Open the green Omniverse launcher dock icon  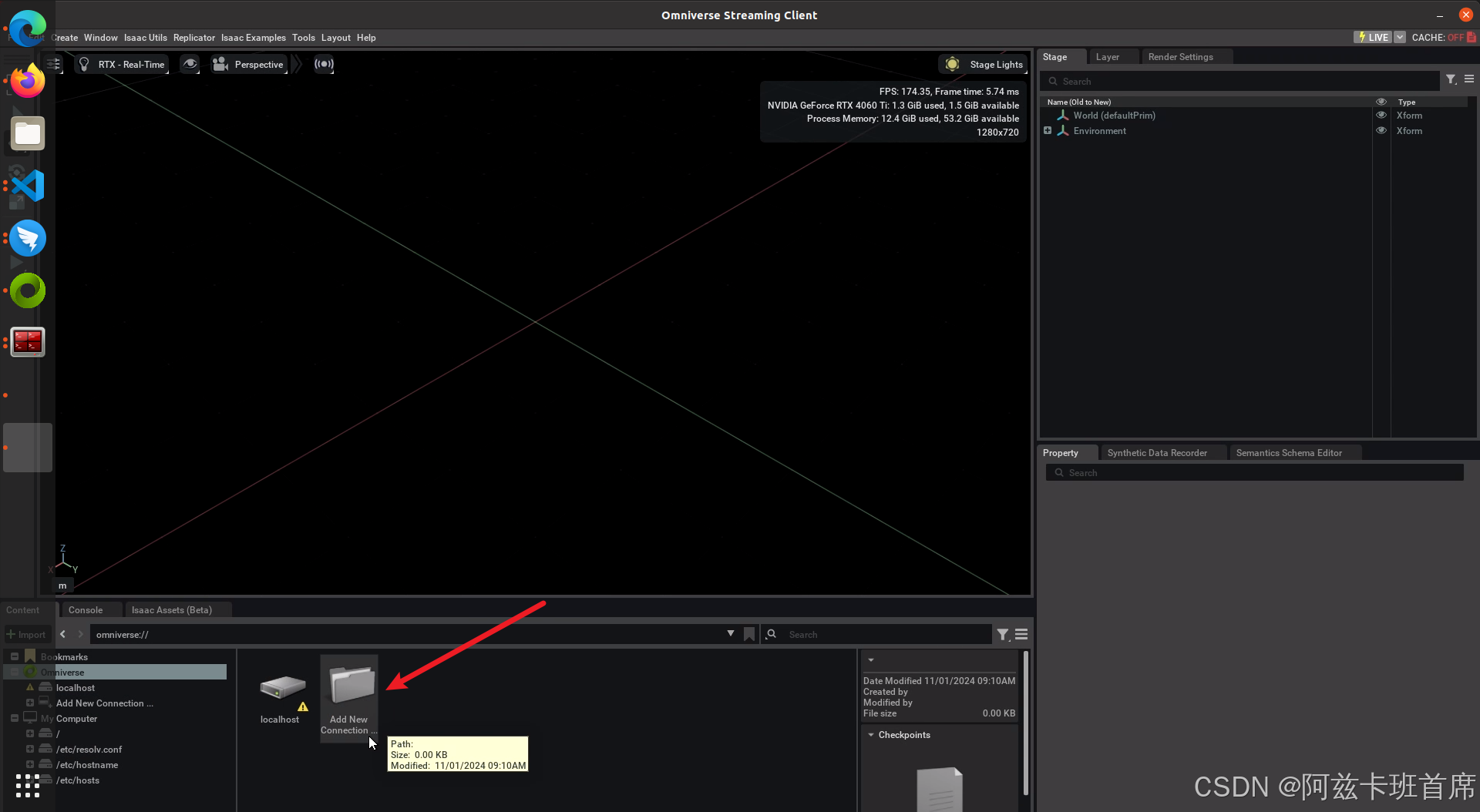(28, 290)
